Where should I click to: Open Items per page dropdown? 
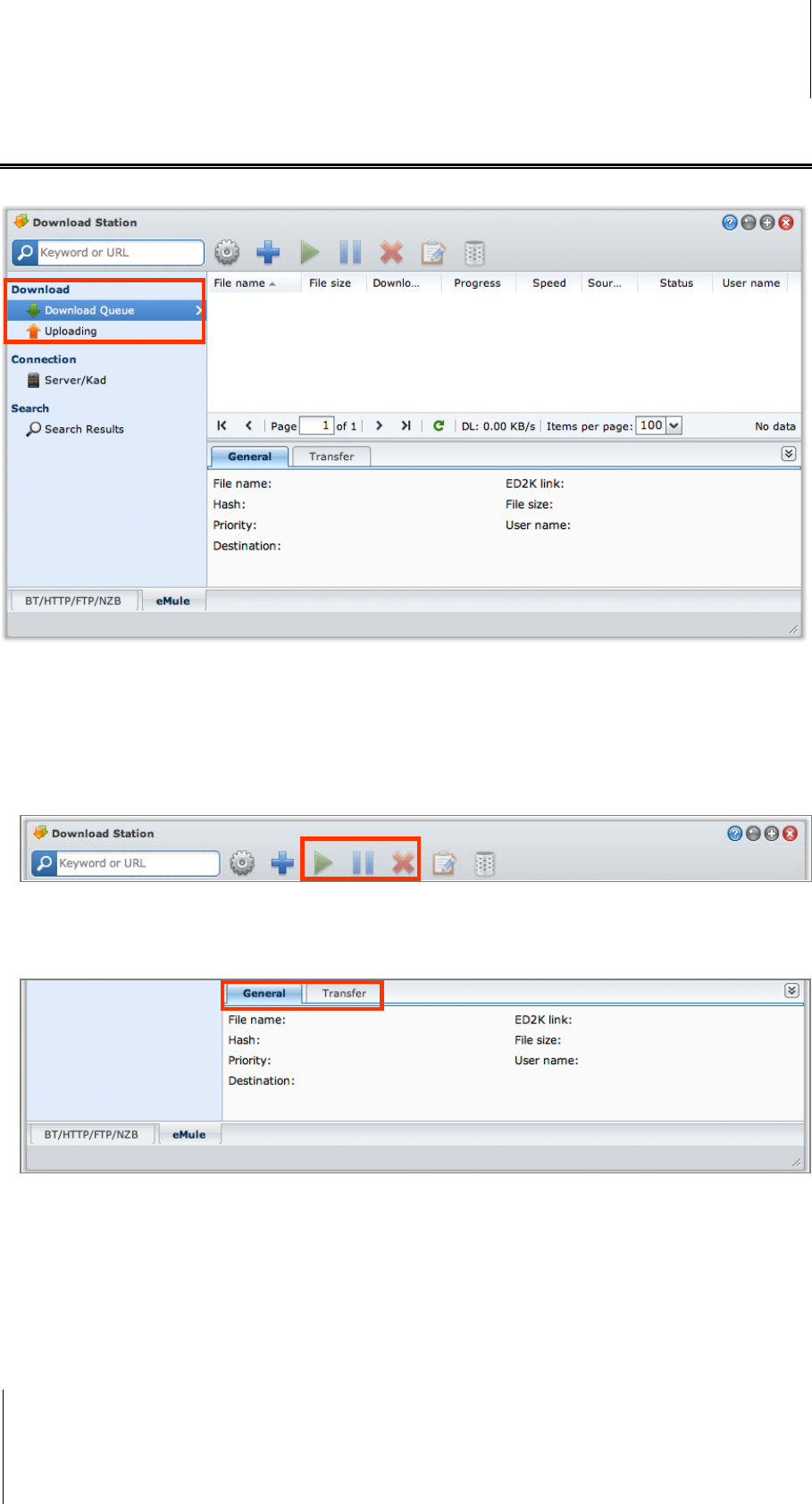click(659, 425)
